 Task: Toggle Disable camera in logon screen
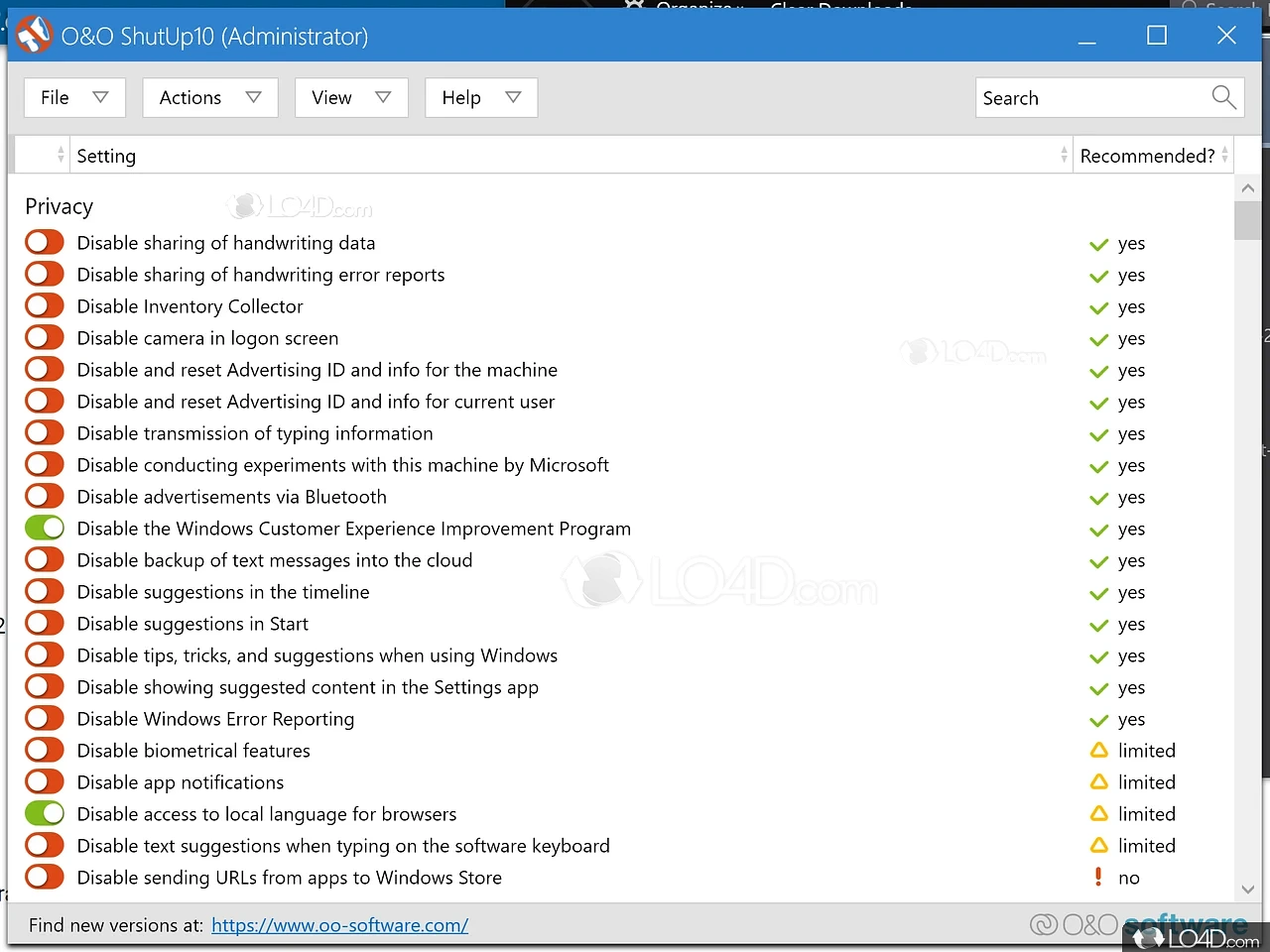(45, 337)
